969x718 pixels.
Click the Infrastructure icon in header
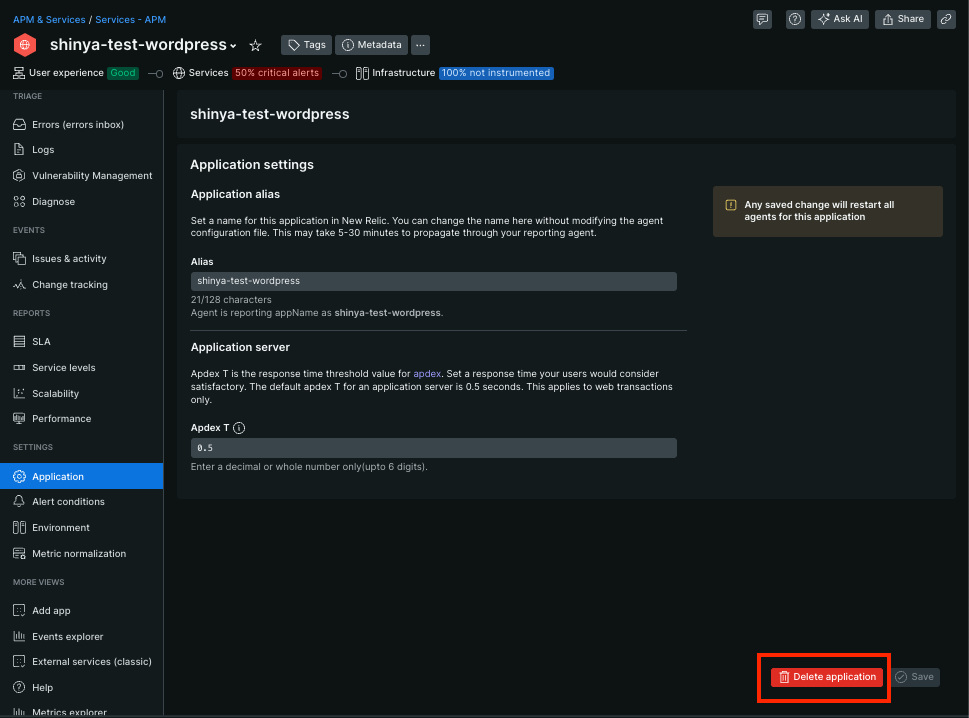(x=362, y=73)
